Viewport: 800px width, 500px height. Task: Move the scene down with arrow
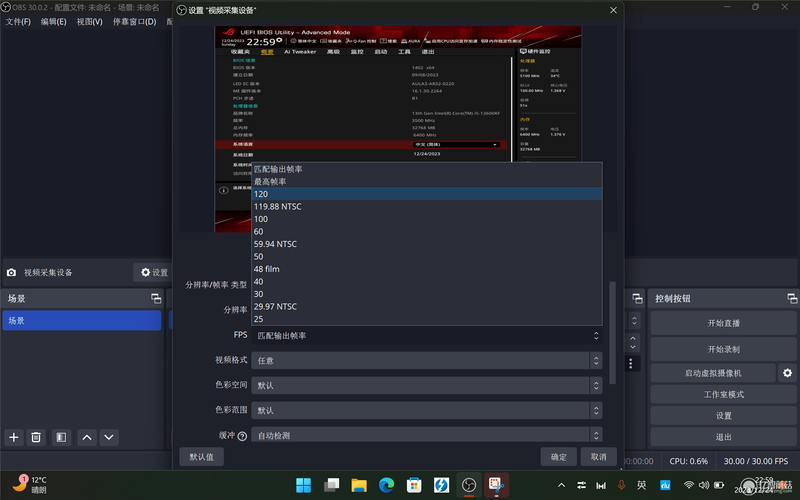109,437
